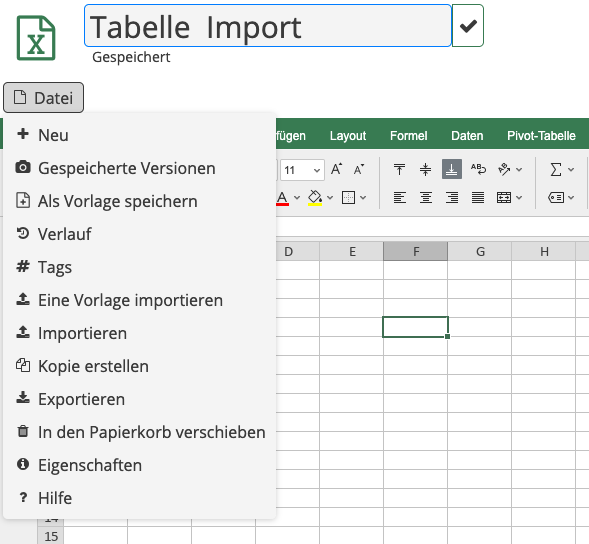Viewport: 589px width, 544px height.
Task: Open the fill color dropdown arrow
Action: pos(330,198)
